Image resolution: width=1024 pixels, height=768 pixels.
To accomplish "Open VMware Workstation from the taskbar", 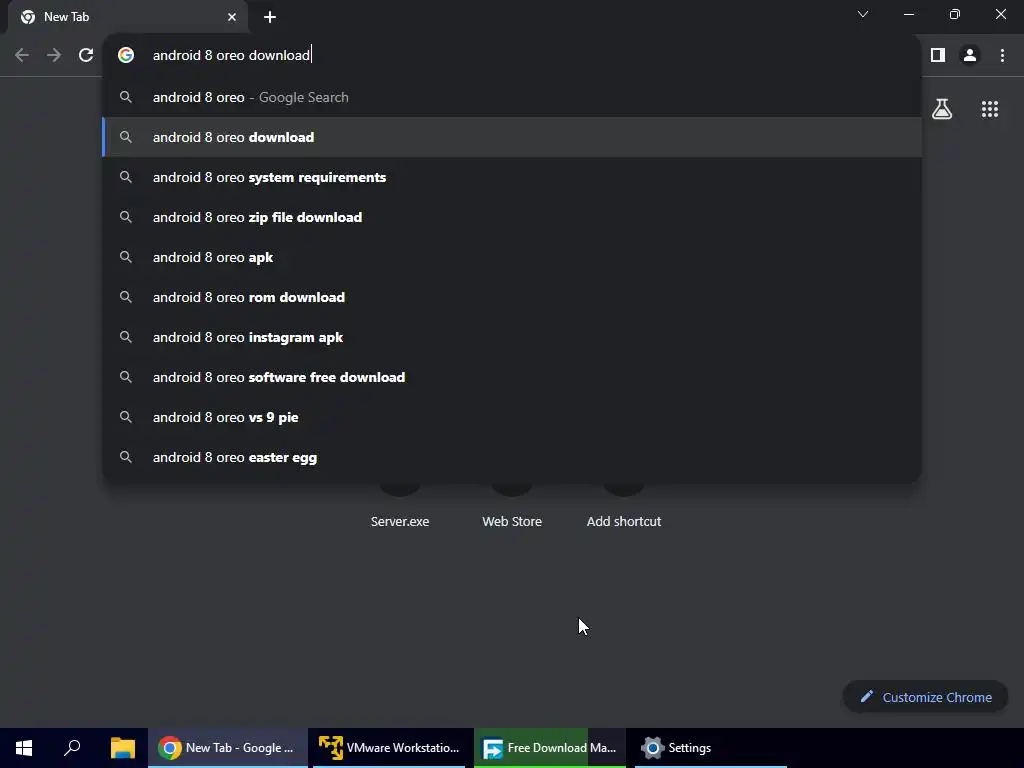I will point(390,748).
